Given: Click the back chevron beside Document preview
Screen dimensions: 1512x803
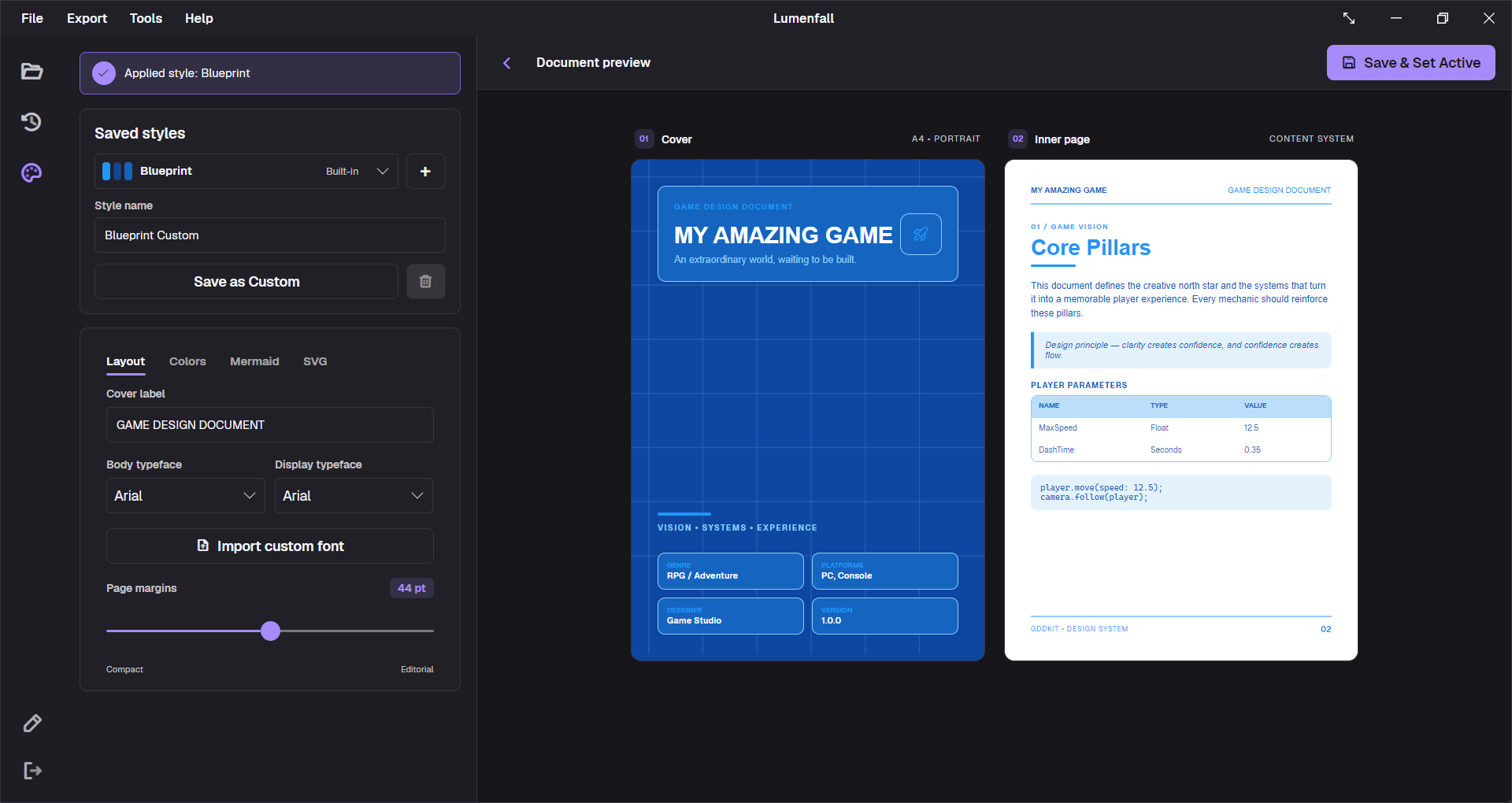Looking at the screenshot, I should (x=507, y=63).
